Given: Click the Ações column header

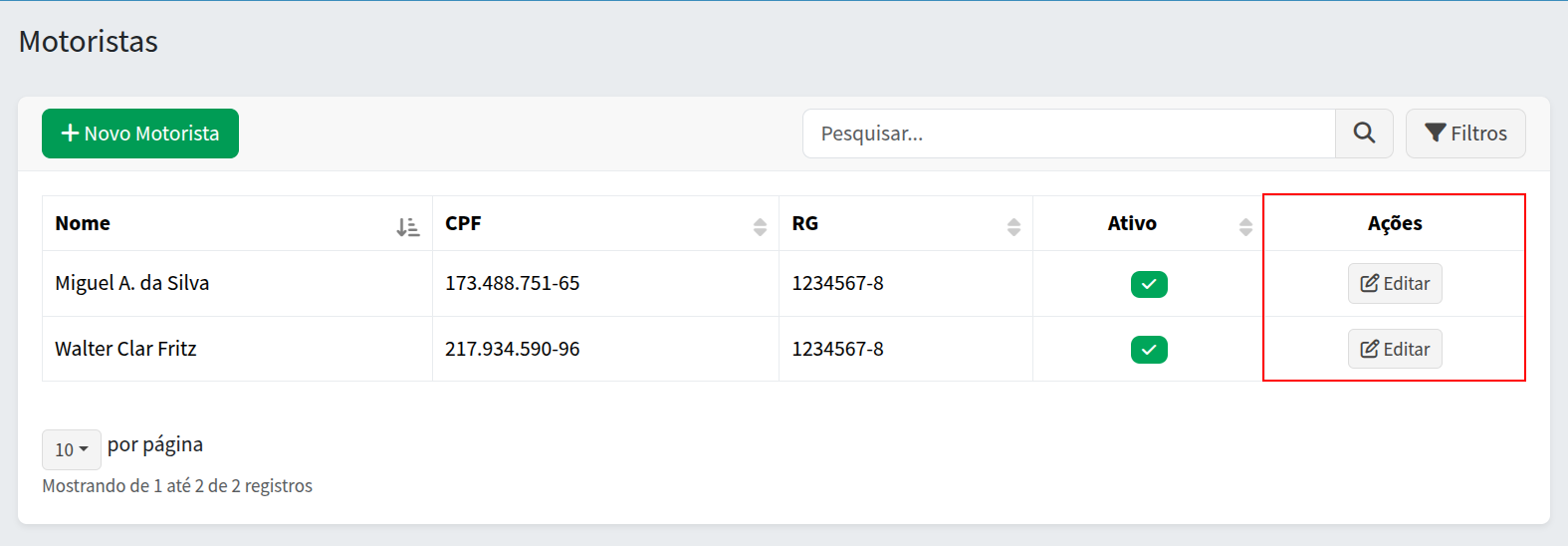Looking at the screenshot, I should point(1394,223).
